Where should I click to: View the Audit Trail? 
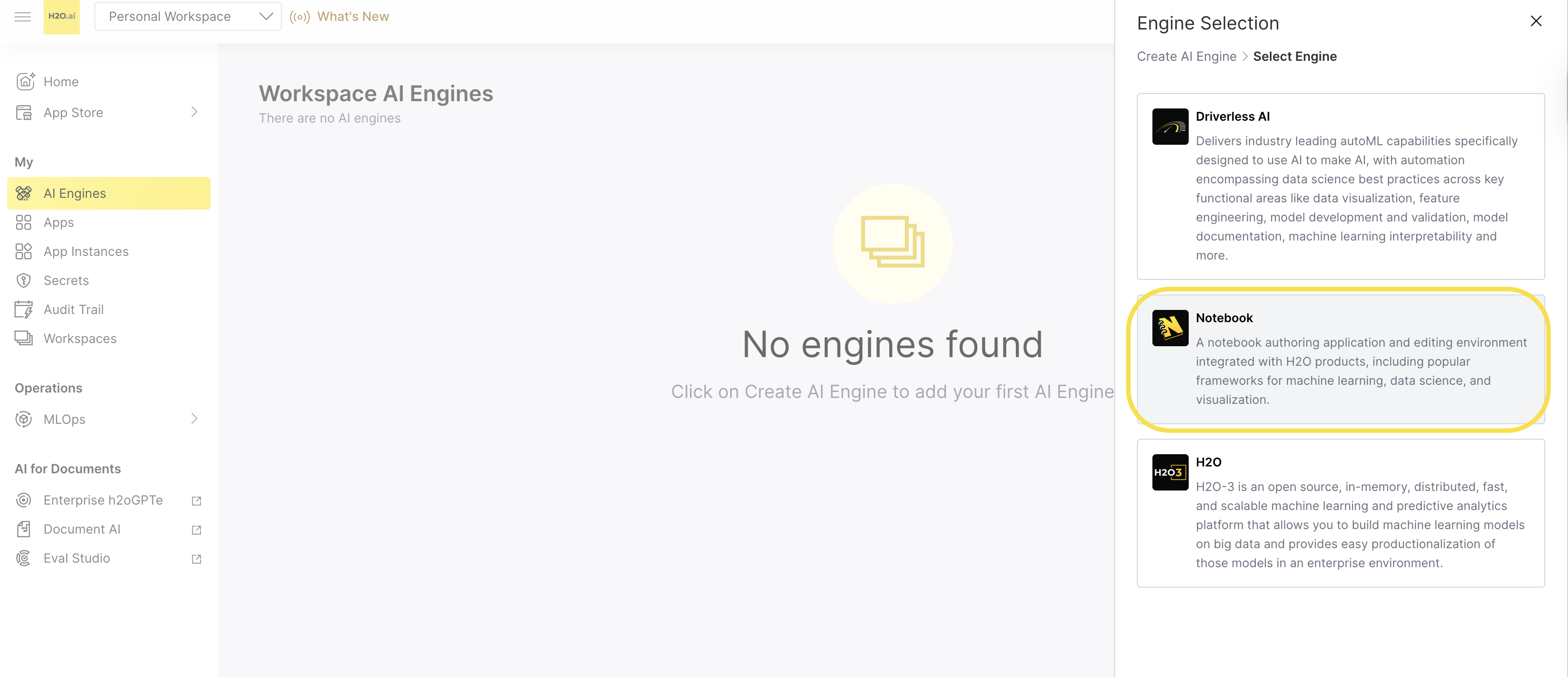pyautogui.click(x=73, y=309)
